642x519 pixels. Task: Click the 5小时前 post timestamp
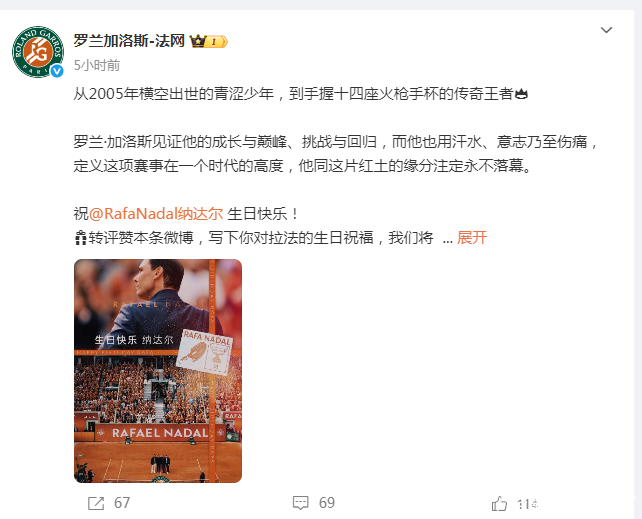coord(97,65)
